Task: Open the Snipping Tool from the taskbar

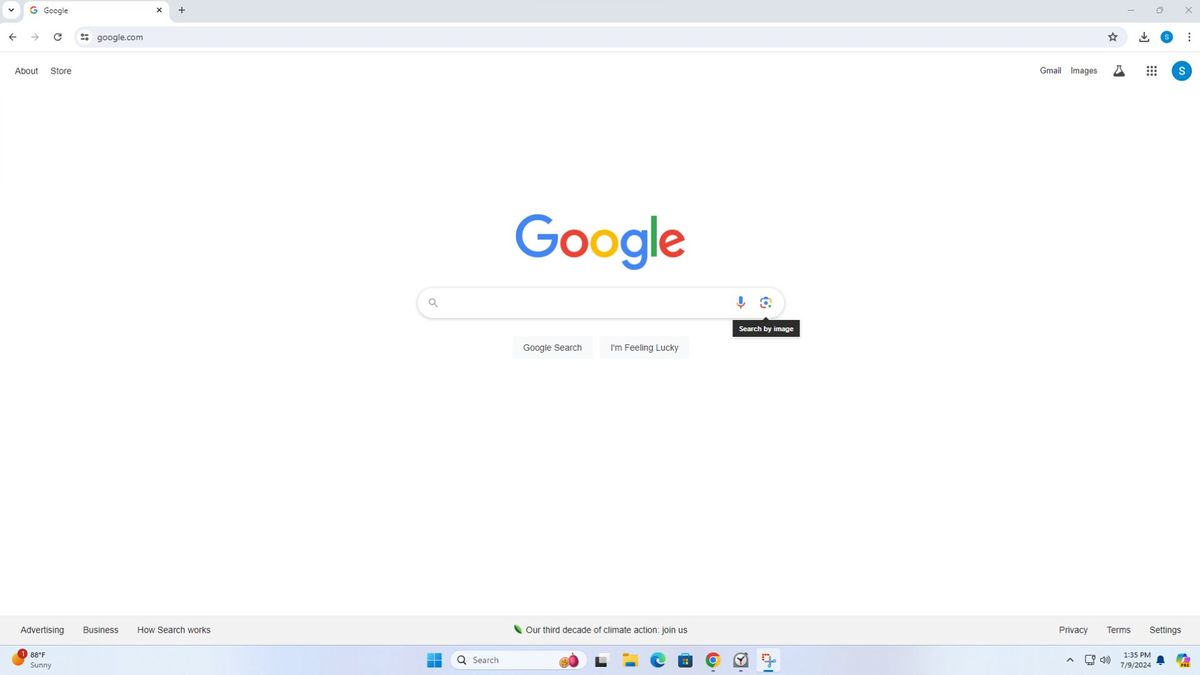Action: (768, 660)
